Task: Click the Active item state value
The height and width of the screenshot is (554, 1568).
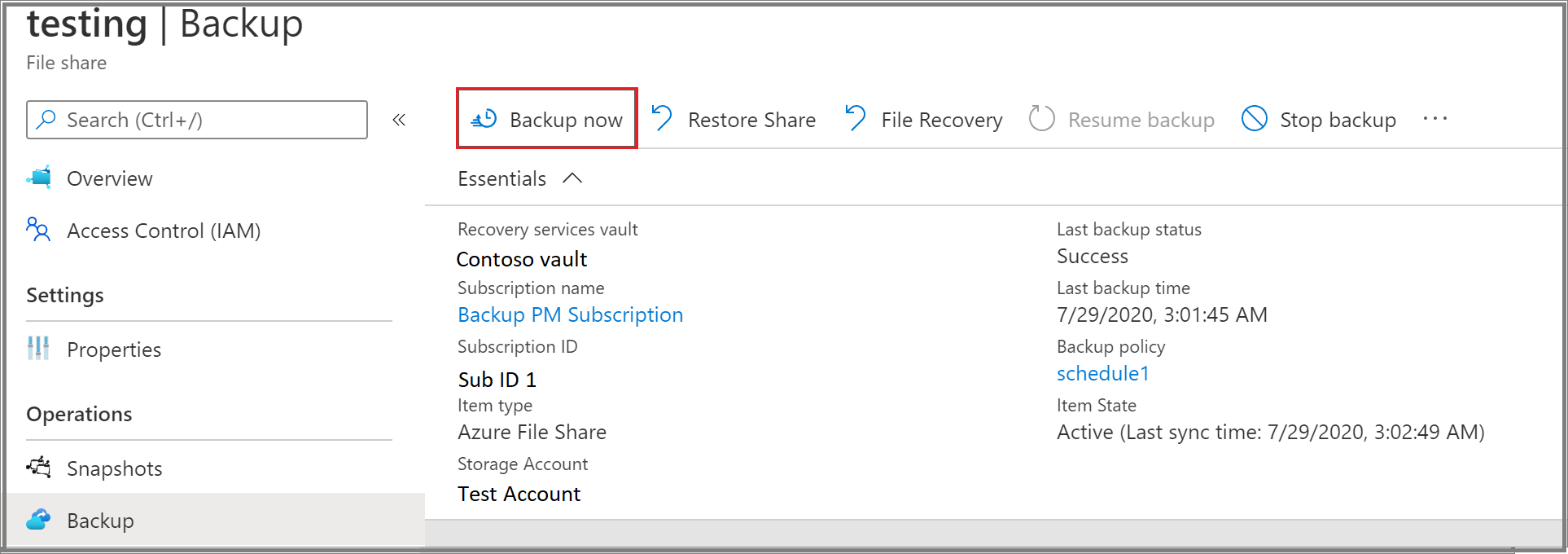Action: [x=1270, y=432]
